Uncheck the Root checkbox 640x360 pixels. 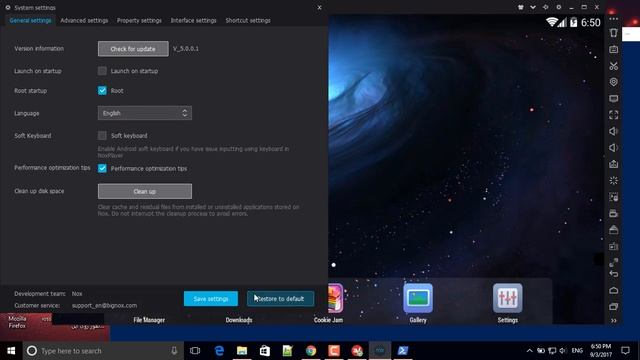[102, 91]
